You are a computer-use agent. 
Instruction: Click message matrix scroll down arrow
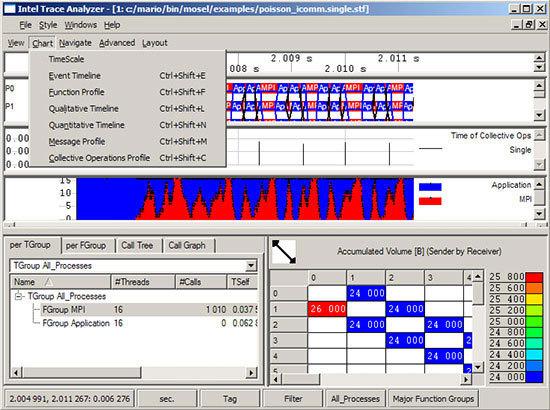[478, 367]
